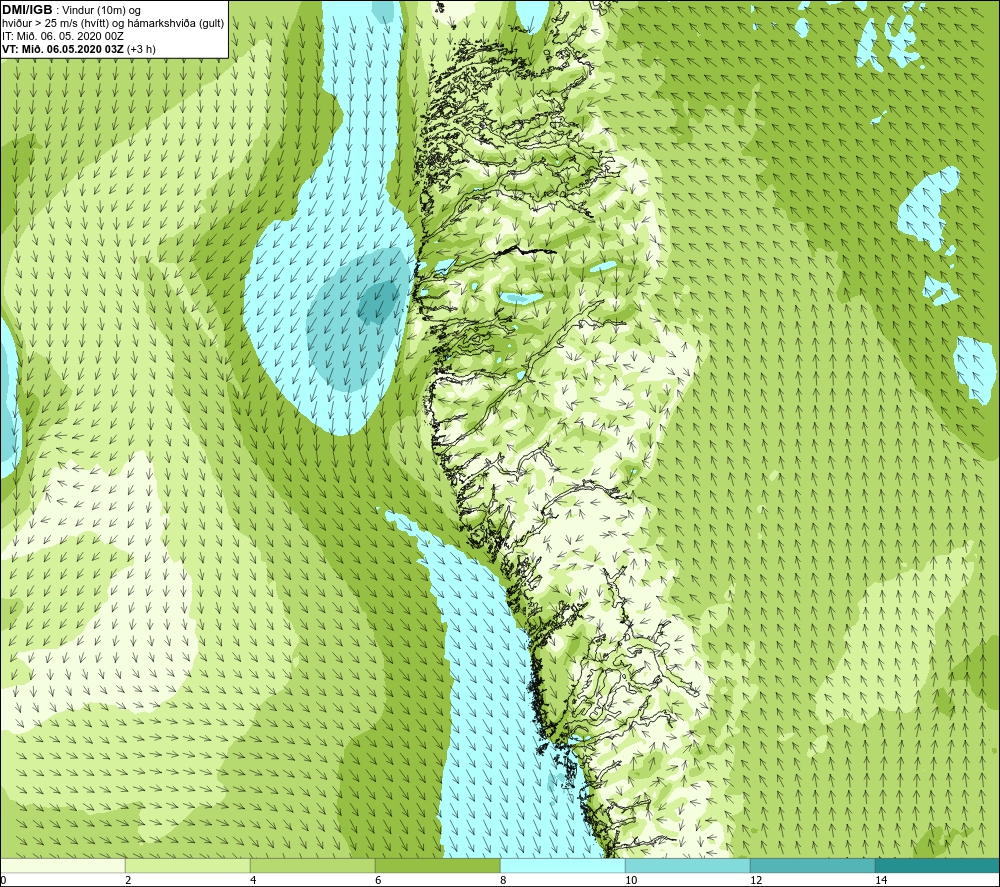1000x887 pixels.
Task: Click the initial time "IT: Mið. 06. 05. 2020 00Z"
Action: tap(62, 36)
